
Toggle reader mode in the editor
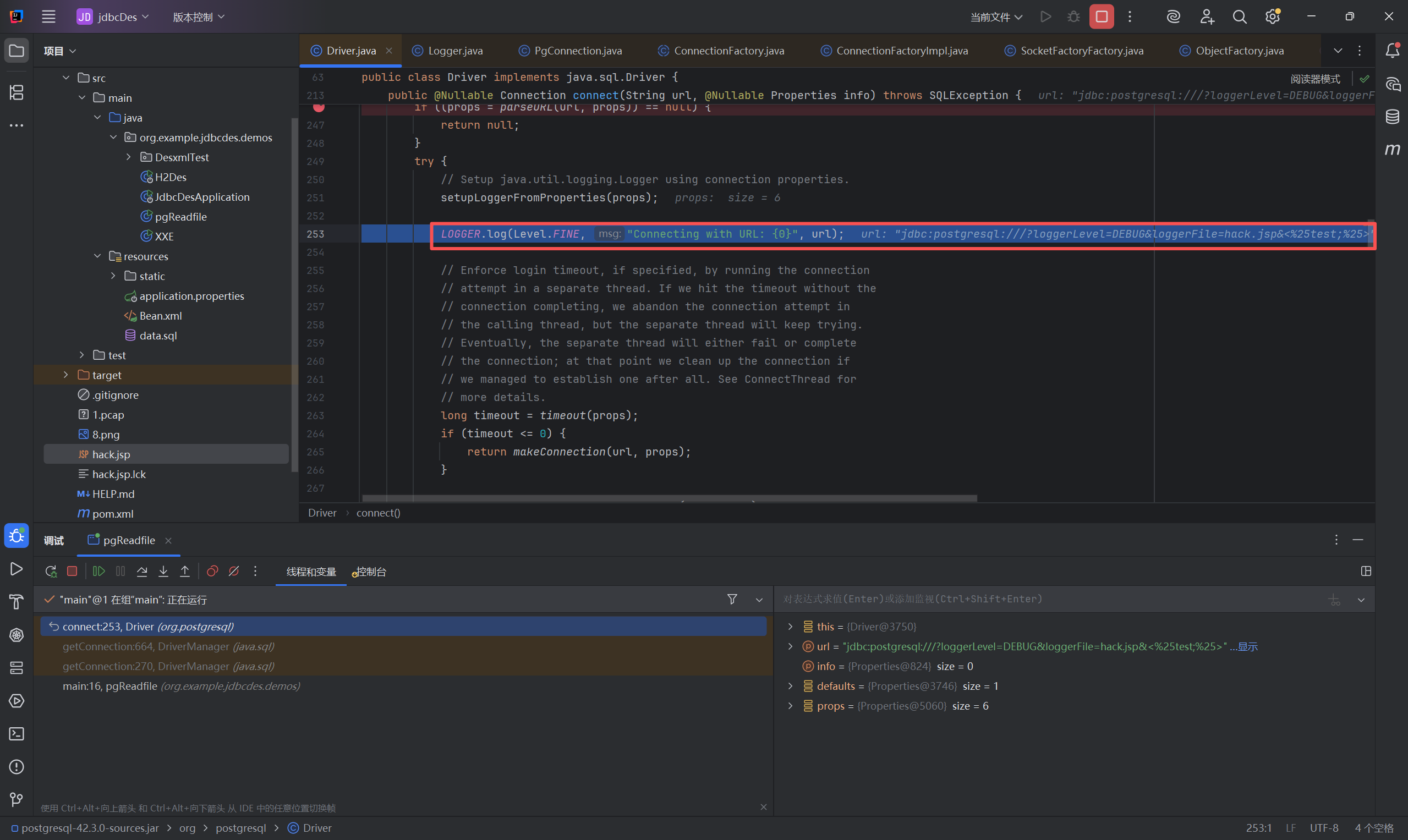coord(1314,79)
